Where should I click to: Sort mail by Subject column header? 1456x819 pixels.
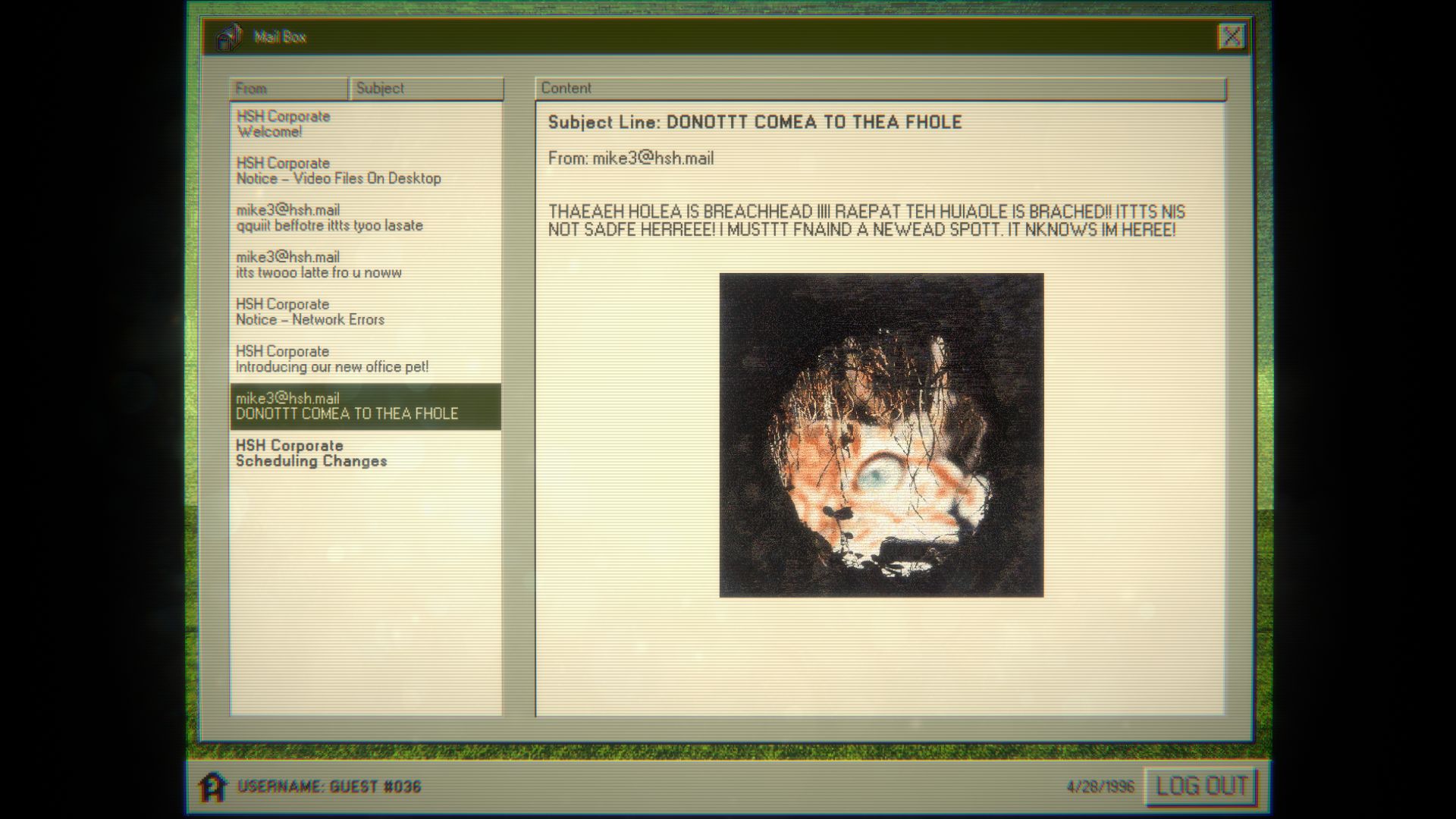pos(426,88)
